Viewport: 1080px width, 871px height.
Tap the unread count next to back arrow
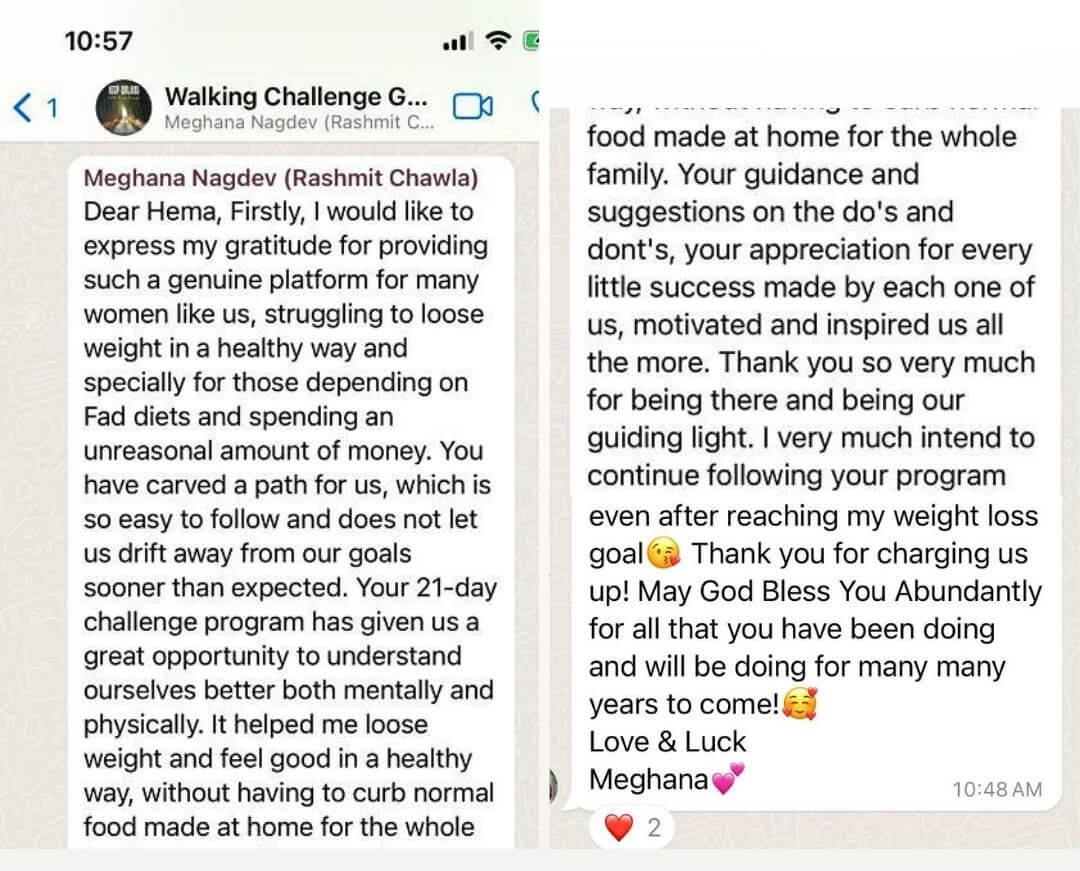pyautogui.click(x=53, y=108)
